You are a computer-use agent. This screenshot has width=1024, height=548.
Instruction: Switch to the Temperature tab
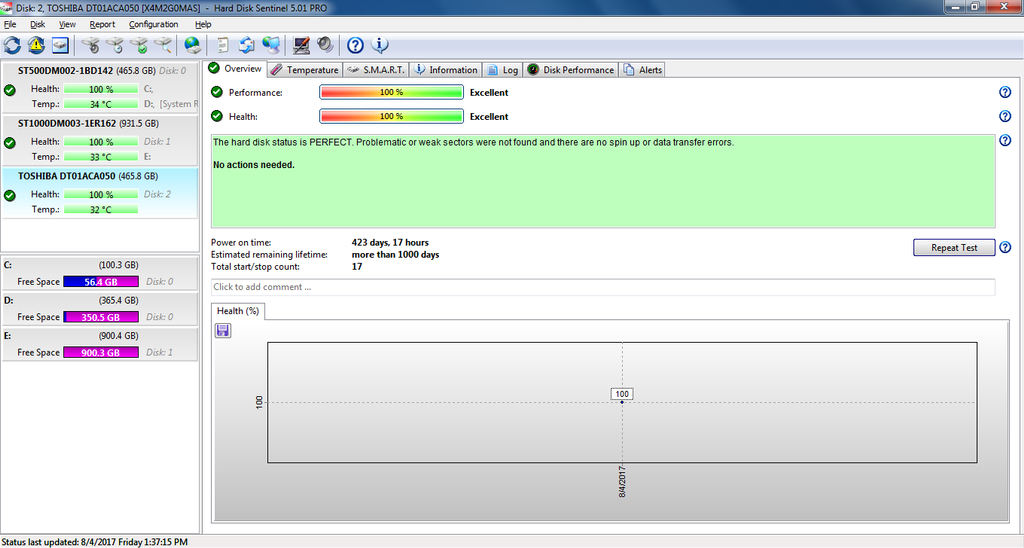tap(305, 70)
